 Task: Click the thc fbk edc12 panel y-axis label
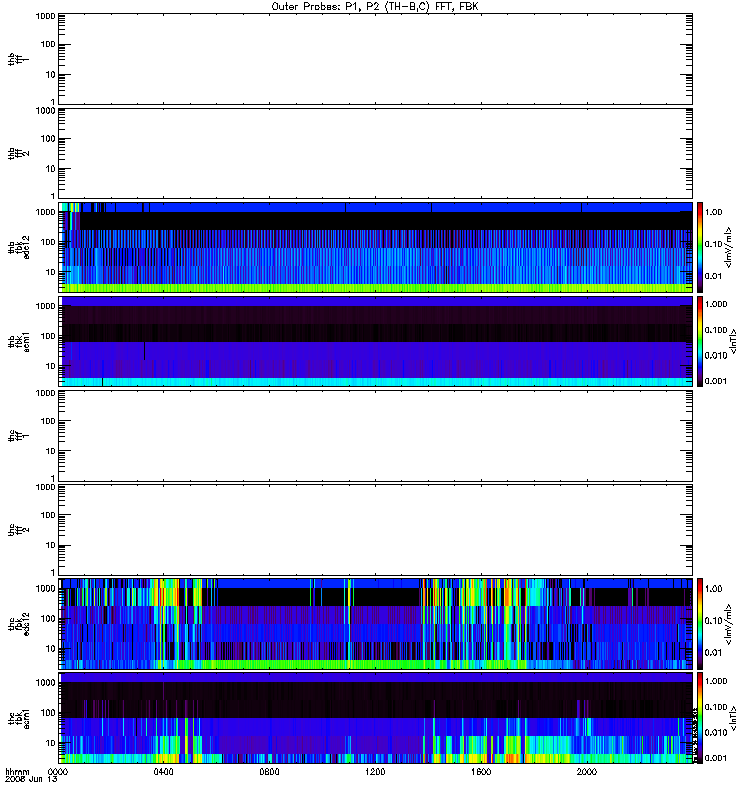click(19, 623)
